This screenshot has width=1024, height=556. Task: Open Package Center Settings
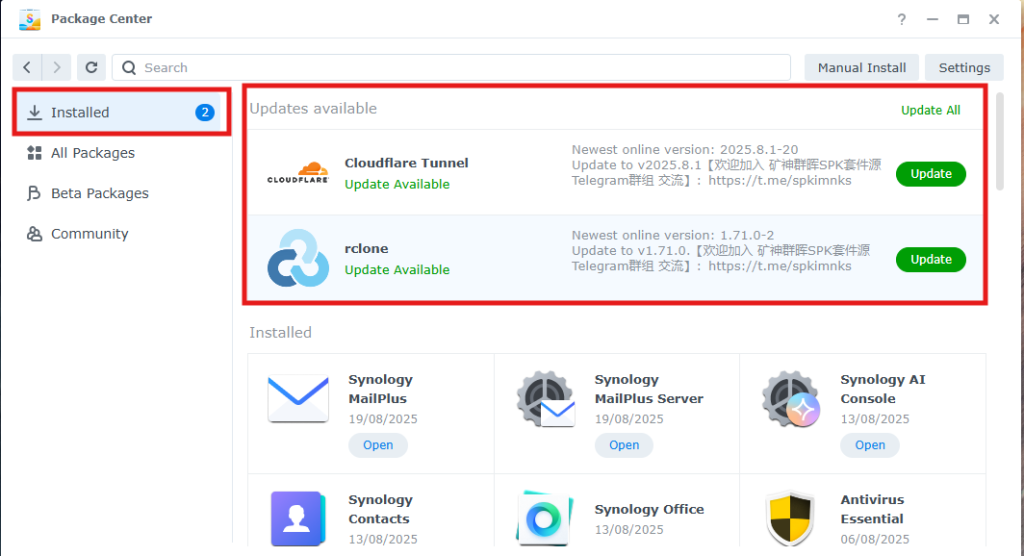coord(964,67)
